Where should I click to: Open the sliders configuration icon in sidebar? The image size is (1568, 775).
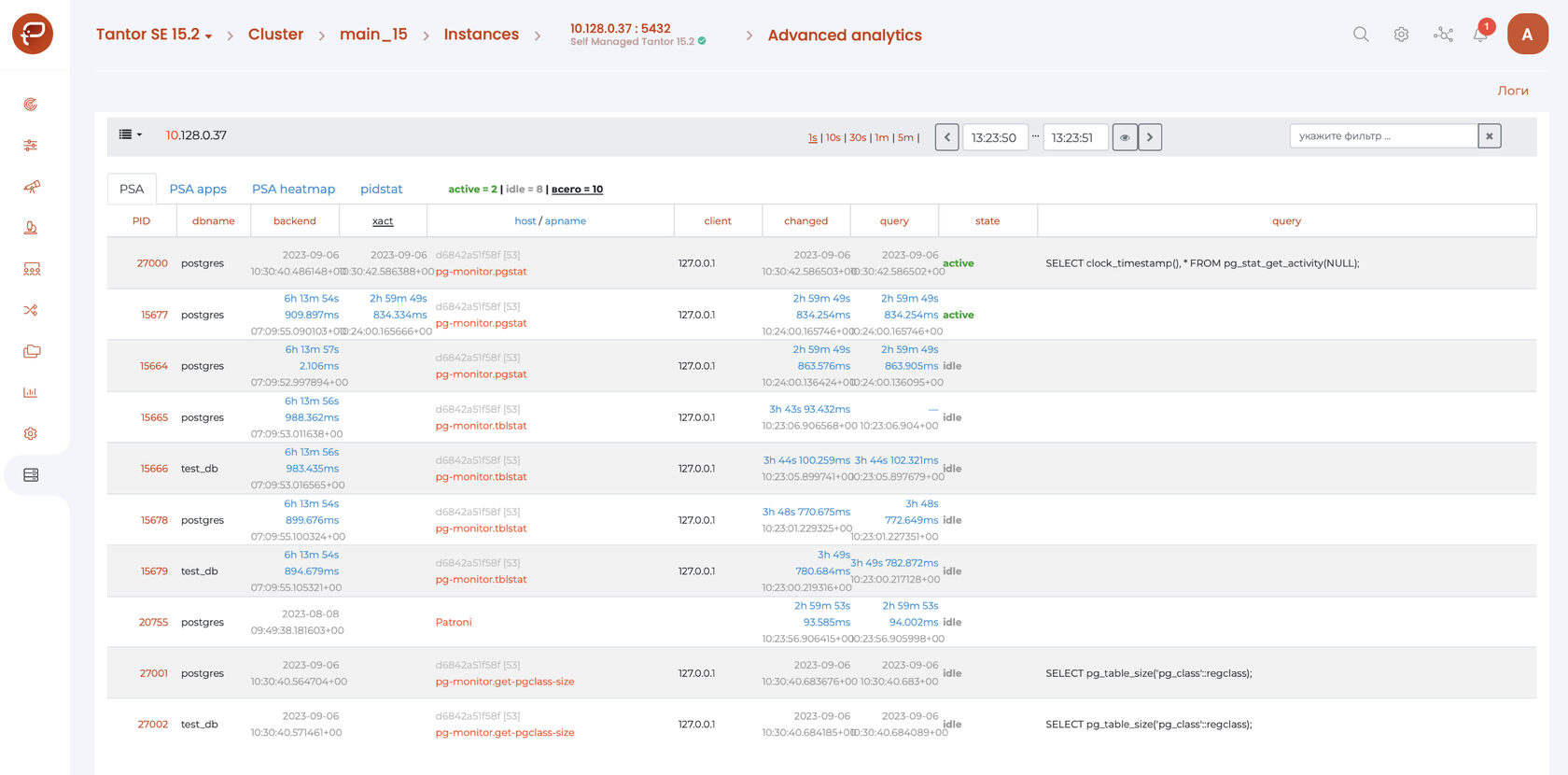point(31,146)
